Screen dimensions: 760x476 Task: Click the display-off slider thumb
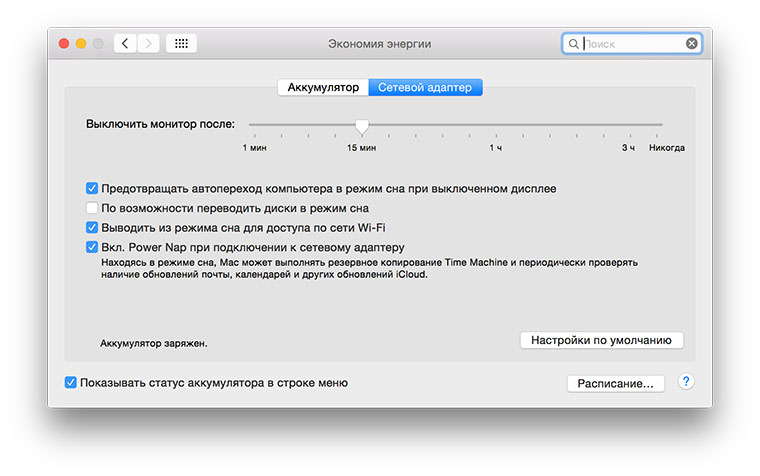click(x=362, y=126)
